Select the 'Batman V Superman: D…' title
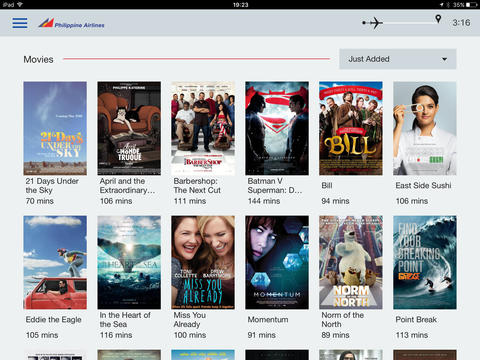 click(x=275, y=186)
